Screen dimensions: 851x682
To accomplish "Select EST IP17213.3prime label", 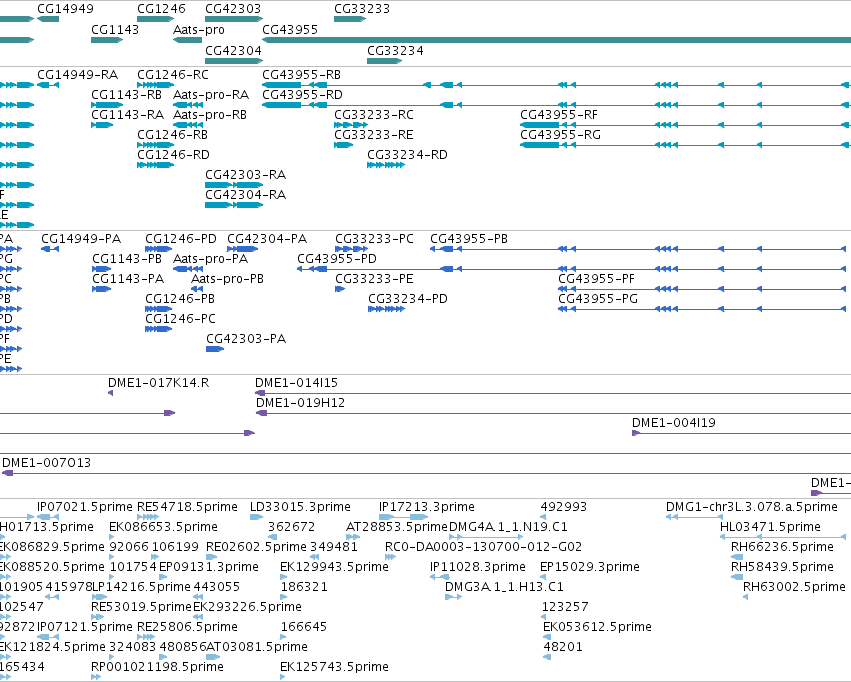I will point(427,507).
